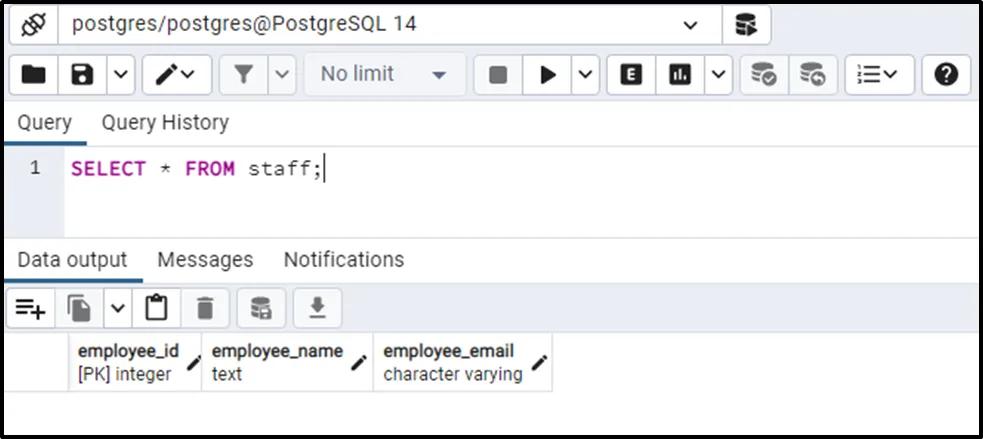This screenshot has width=983, height=439.
Task: Click inside the SQL query editor
Action: click(x=500, y=195)
